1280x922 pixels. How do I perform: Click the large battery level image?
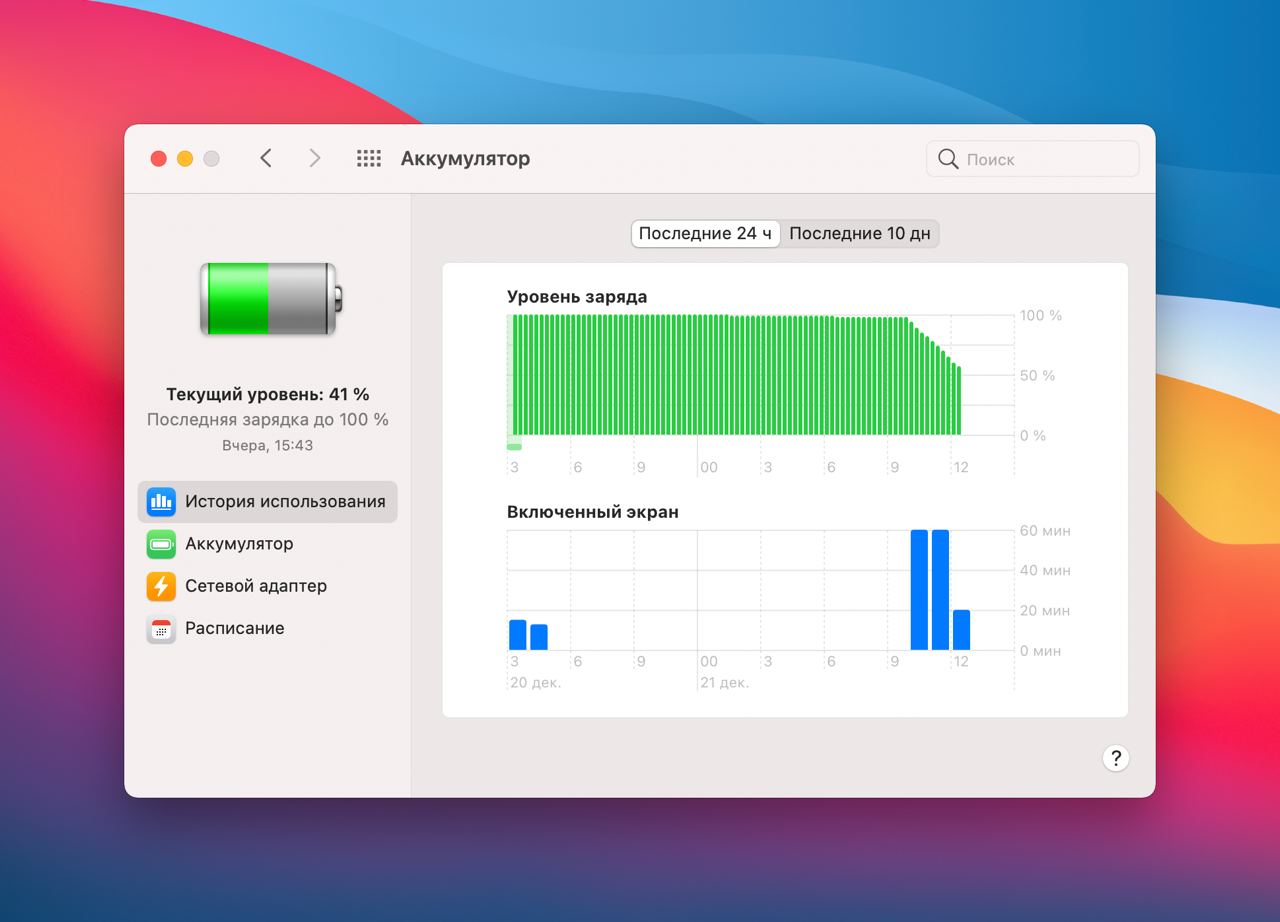click(x=270, y=298)
